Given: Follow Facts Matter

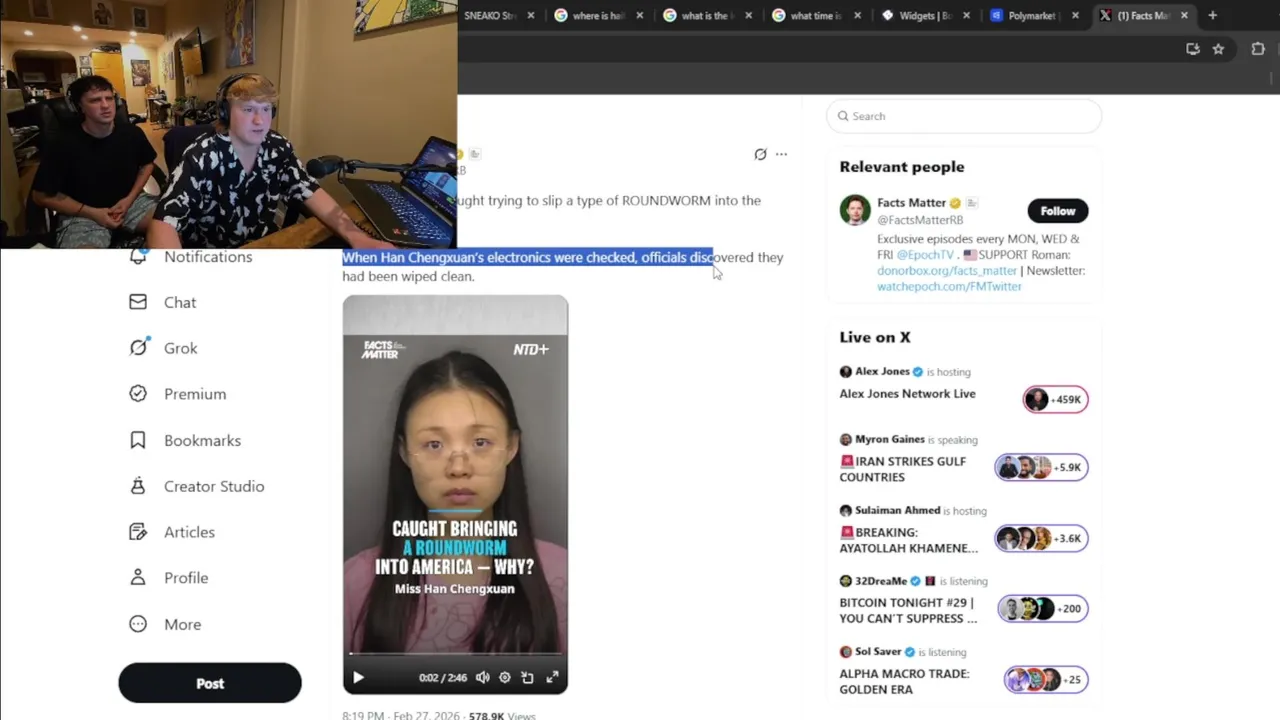Looking at the screenshot, I should point(1057,211).
